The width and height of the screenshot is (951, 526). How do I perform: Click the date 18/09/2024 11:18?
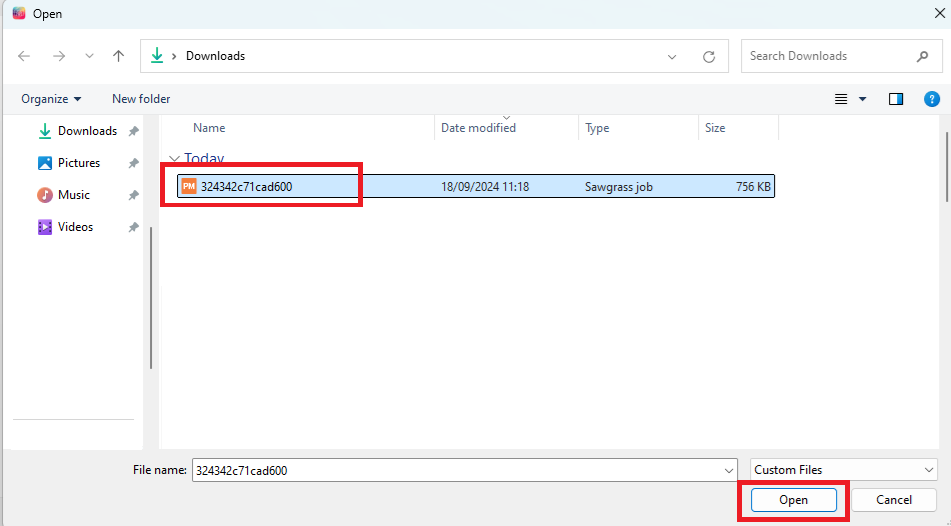(485, 187)
